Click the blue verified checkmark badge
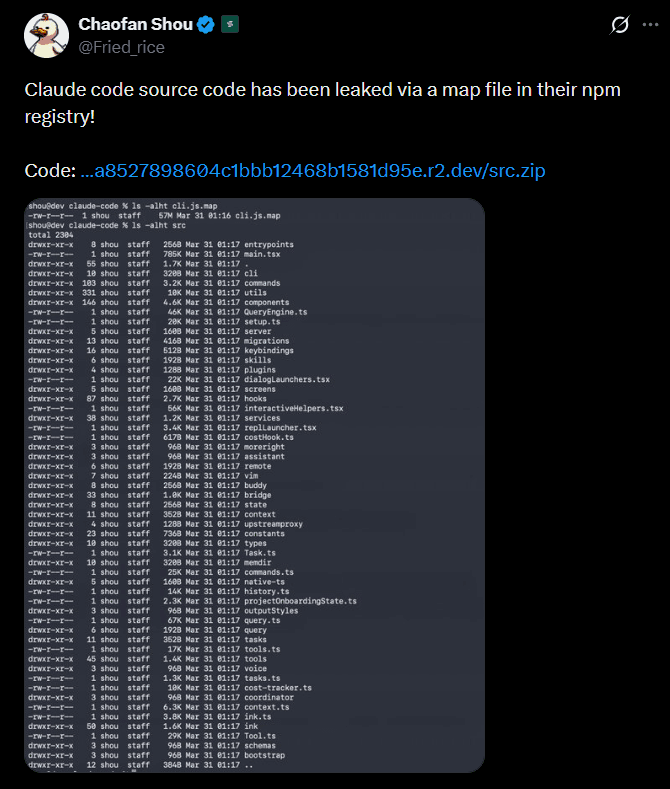This screenshot has height=789, width=670. click(x=204, y=24)
